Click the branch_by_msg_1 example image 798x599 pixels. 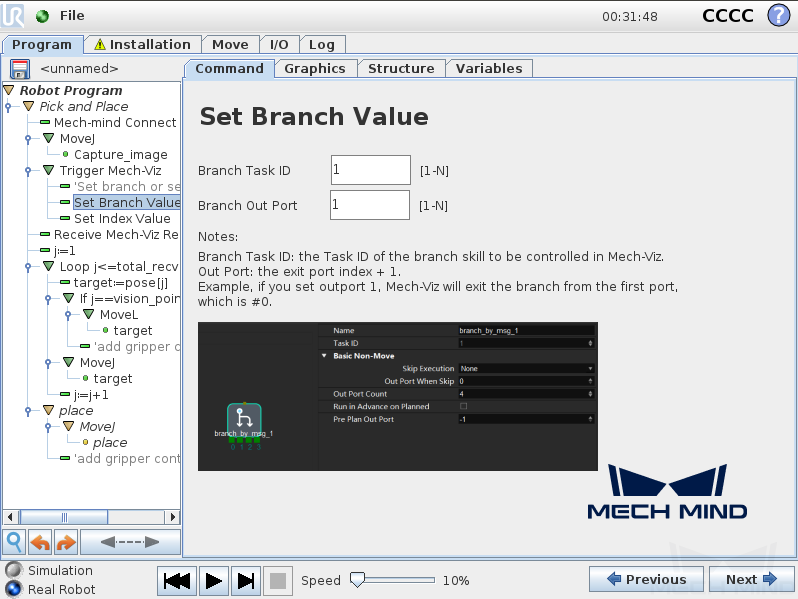[x=397, y=396]
